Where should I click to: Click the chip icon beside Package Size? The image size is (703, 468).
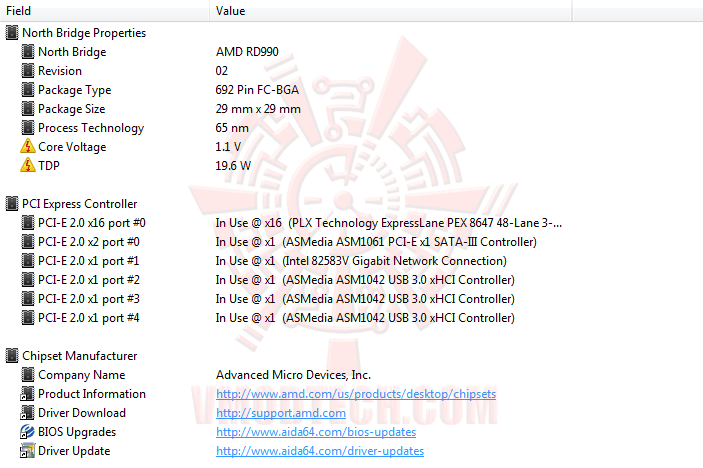[x=28, y=108]
